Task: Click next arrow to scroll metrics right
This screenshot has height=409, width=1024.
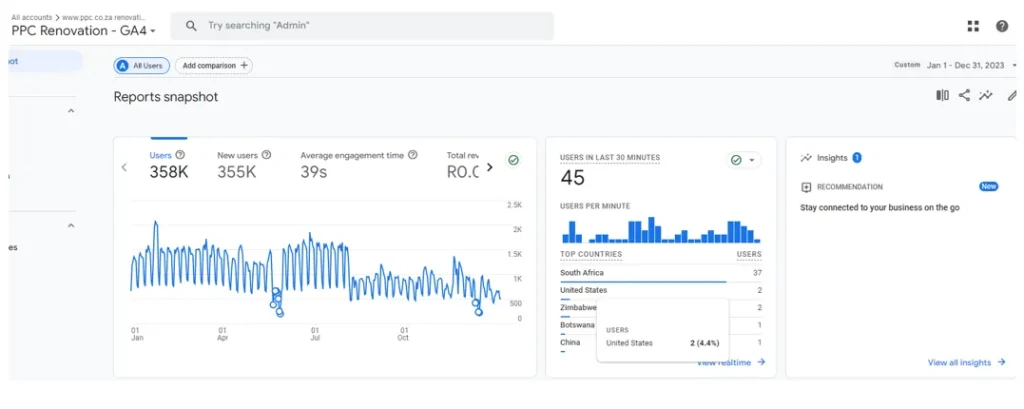Action: [489, 167]
